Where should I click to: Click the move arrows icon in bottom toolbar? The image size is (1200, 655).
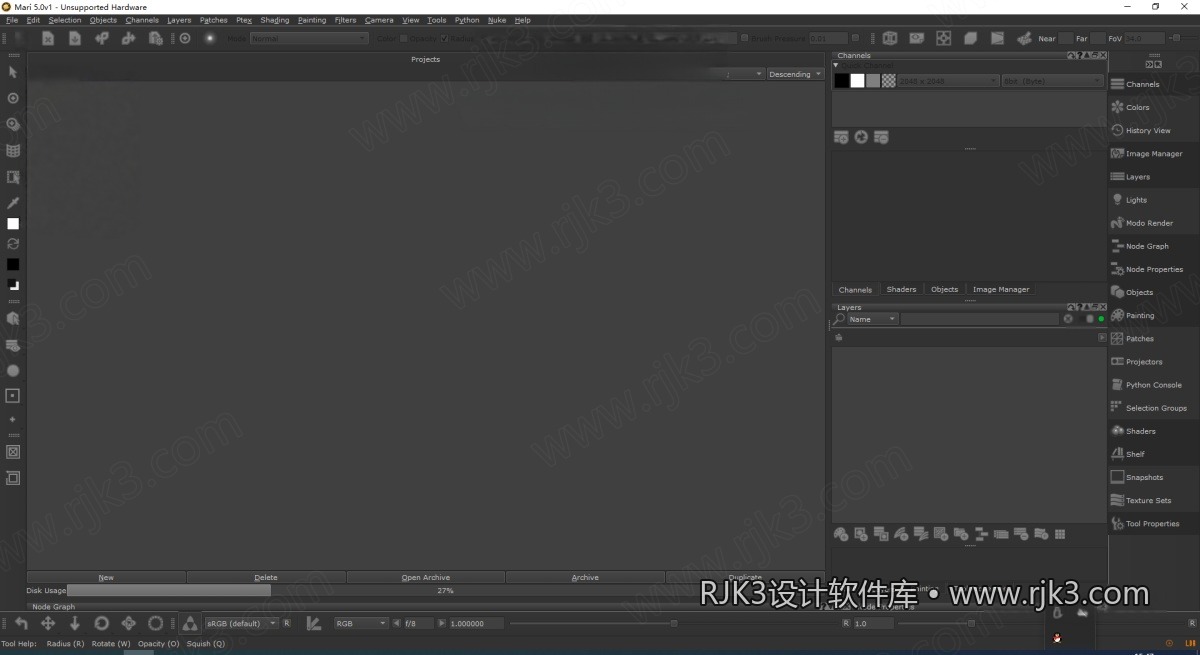pyautogui.click(x=47, y=623)
